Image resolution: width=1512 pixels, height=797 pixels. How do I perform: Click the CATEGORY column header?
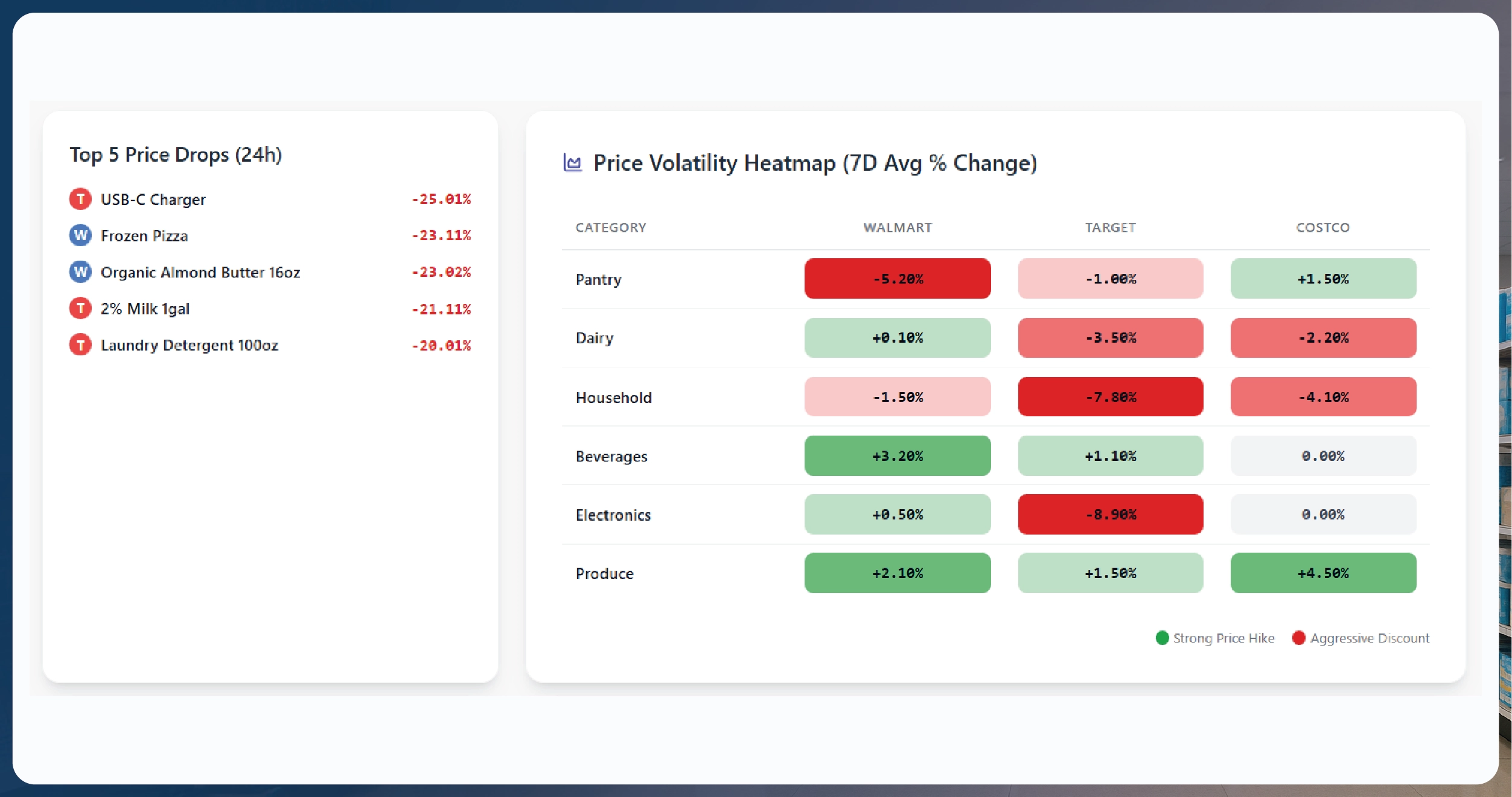[x=611, y=227]
